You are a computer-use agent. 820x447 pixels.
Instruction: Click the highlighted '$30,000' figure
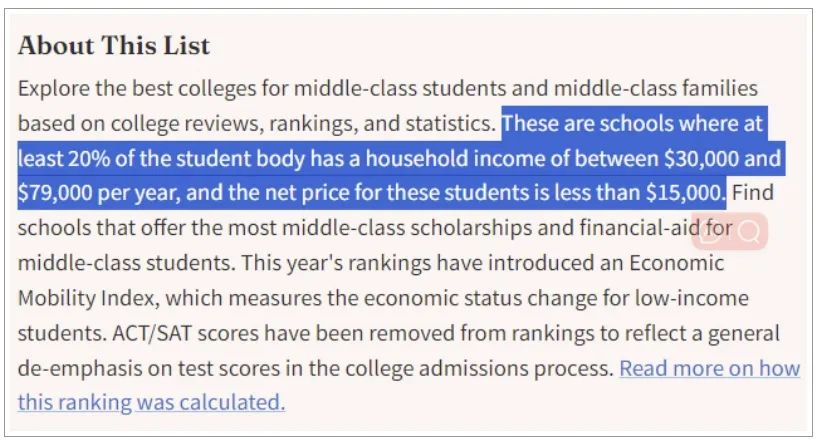[x=701, y=158]
